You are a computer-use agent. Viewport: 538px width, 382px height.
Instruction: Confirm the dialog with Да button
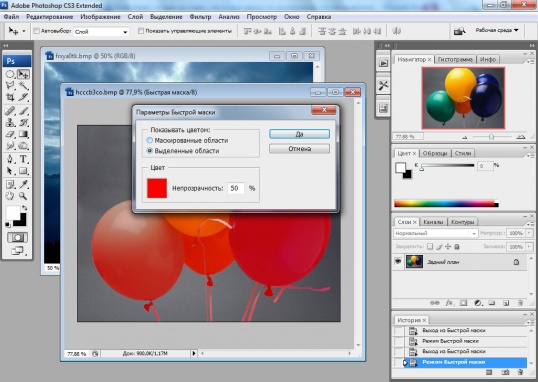point(300,134)
